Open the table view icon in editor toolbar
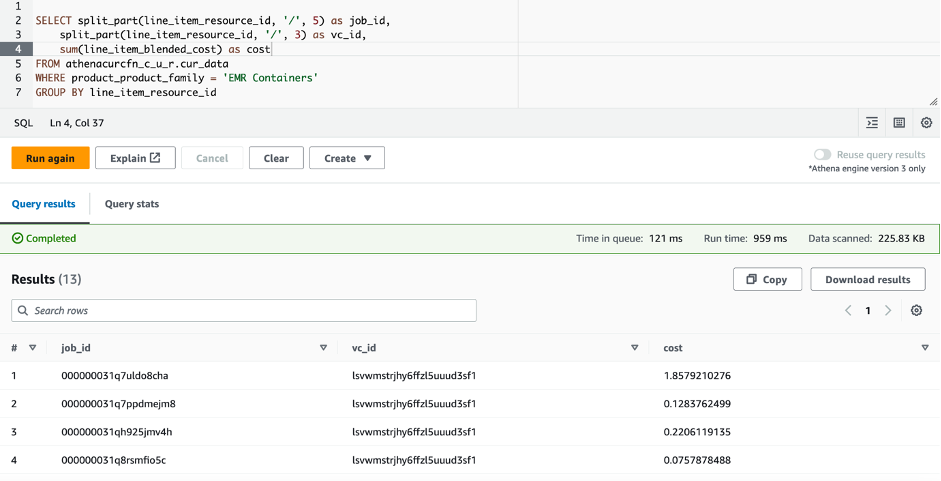 [899, 123]
